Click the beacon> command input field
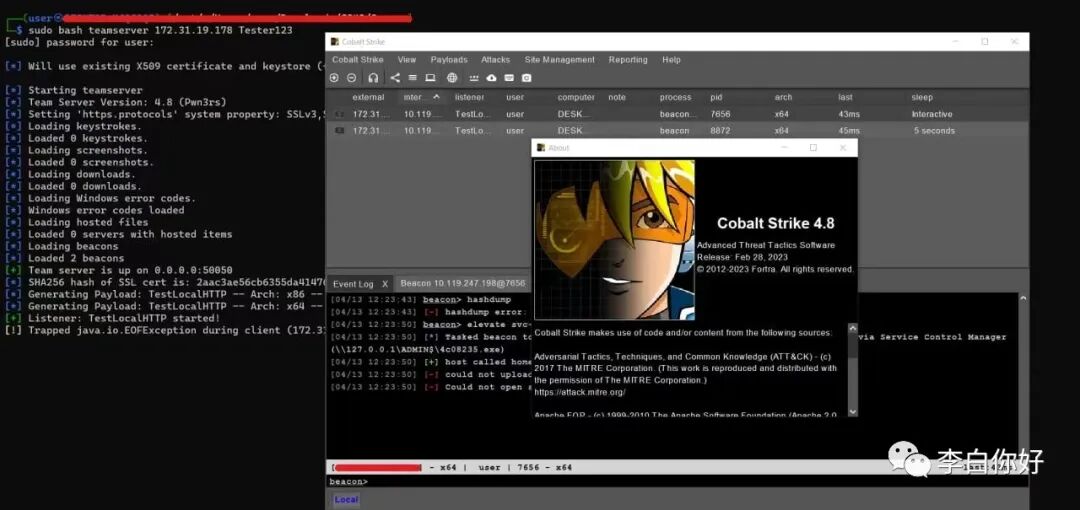The image size is (1080, 510). pos(677,481)
